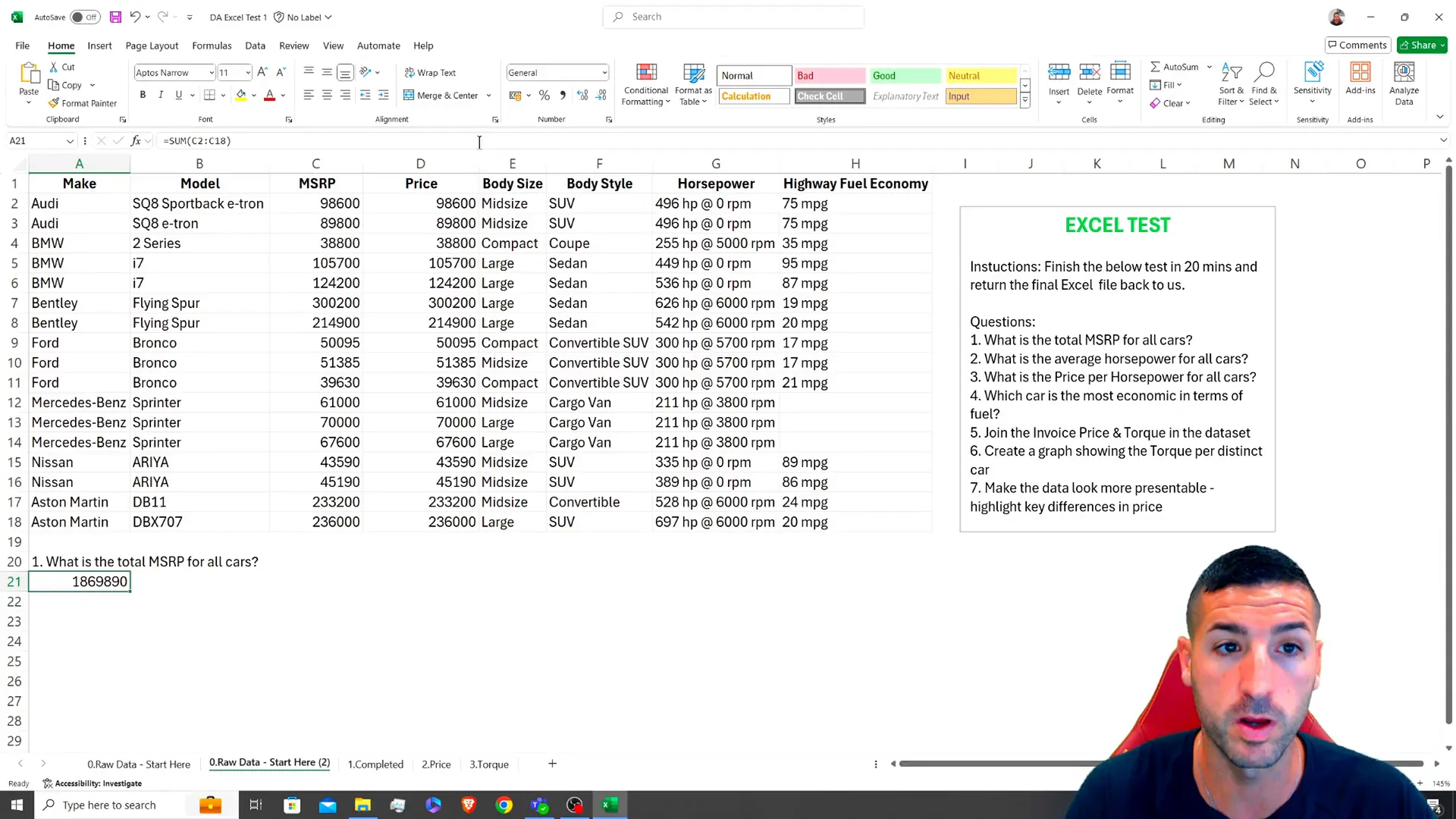Click the Delete cells icon
This screenshot has width=1456, height=819.
click(1090, 72)
